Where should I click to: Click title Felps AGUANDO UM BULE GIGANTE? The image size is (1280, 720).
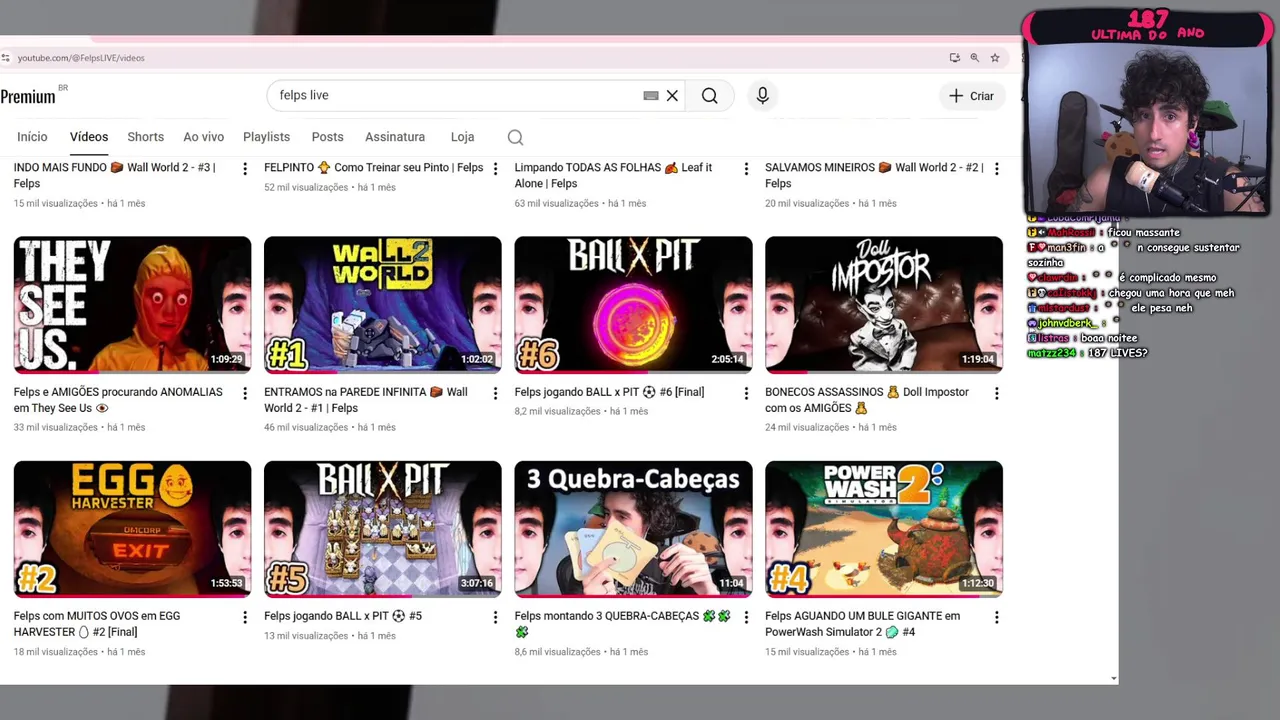(x=862, y=624)
